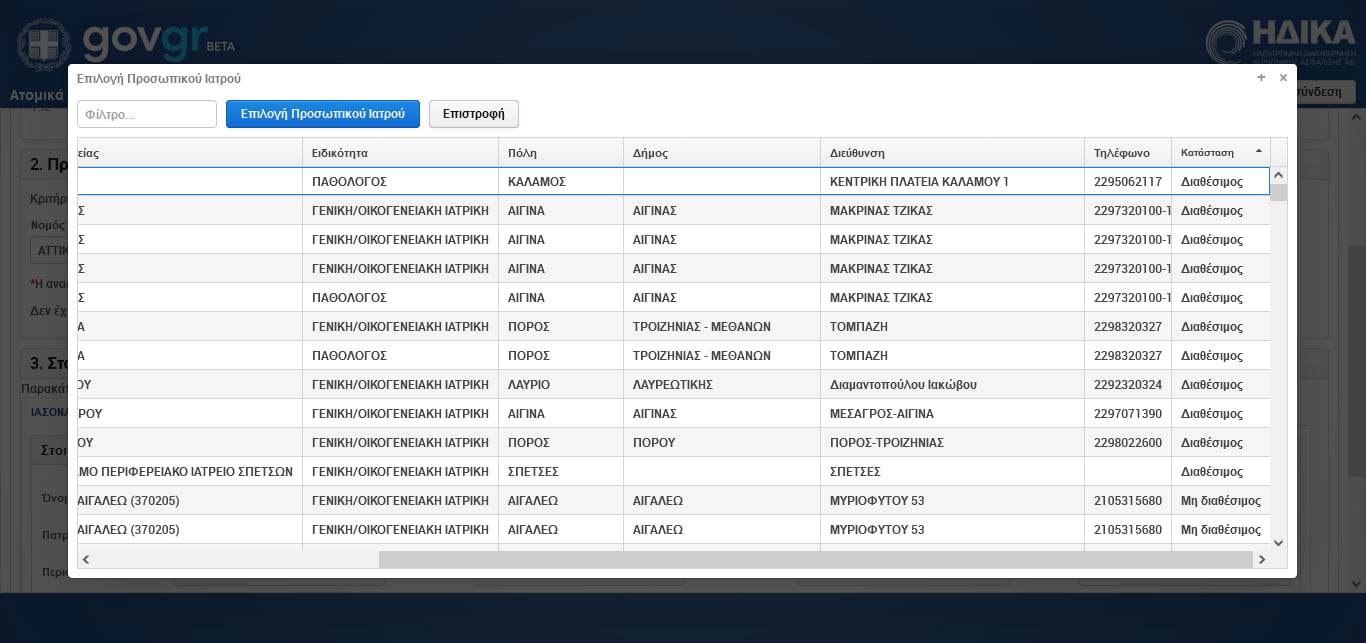Click the table scroll-up arrow

pyautogui.click(x=1278, y=176)
